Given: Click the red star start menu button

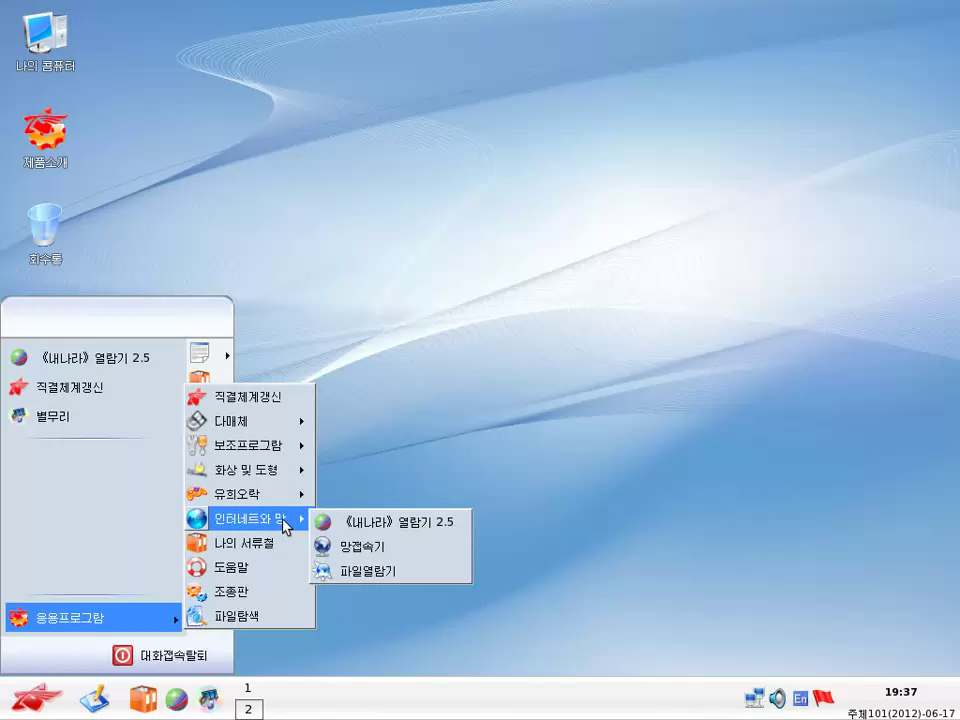Looking at the screenshot, I should (x=36, y=697).
